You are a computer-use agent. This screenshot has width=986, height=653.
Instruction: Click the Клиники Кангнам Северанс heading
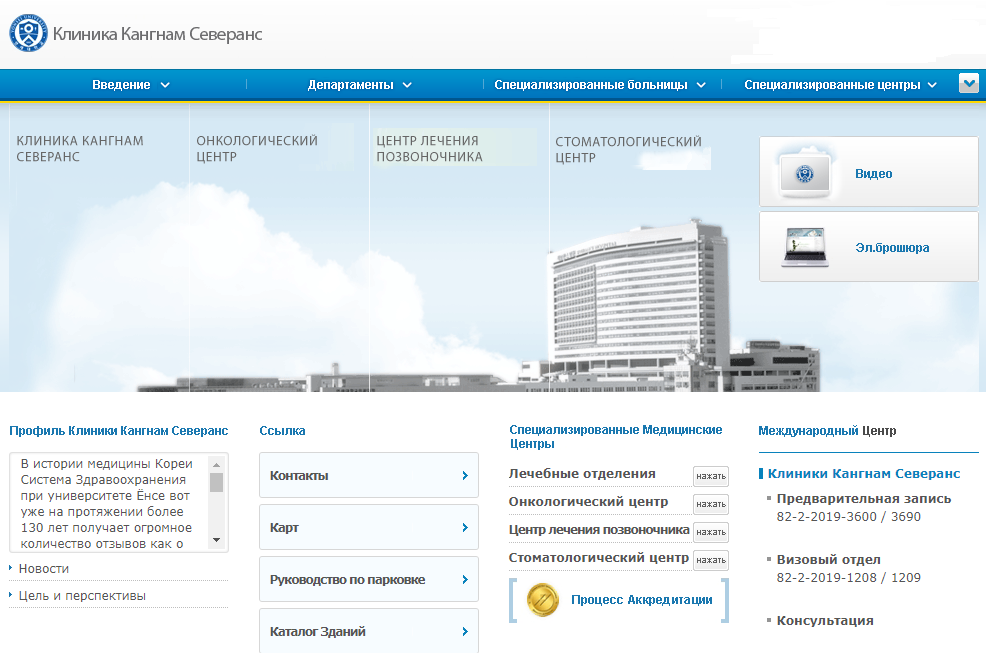pos(864,474)
